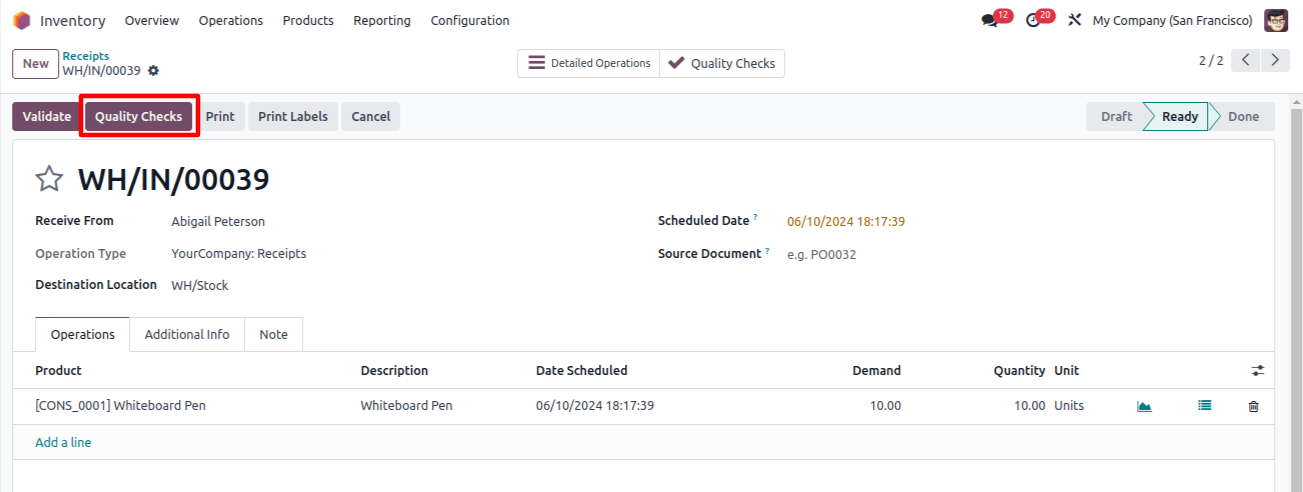This screenshot has height=492, width=1303.
Task: Click the Receipts breadcrumb link
Action: click(86, 56)
